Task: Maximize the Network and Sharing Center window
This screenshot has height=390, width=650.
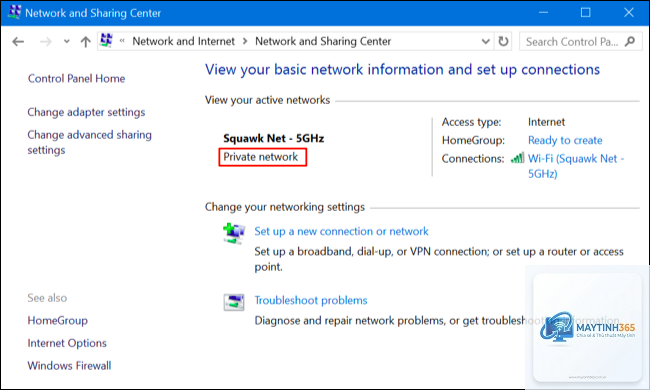Action: [585, 13]
